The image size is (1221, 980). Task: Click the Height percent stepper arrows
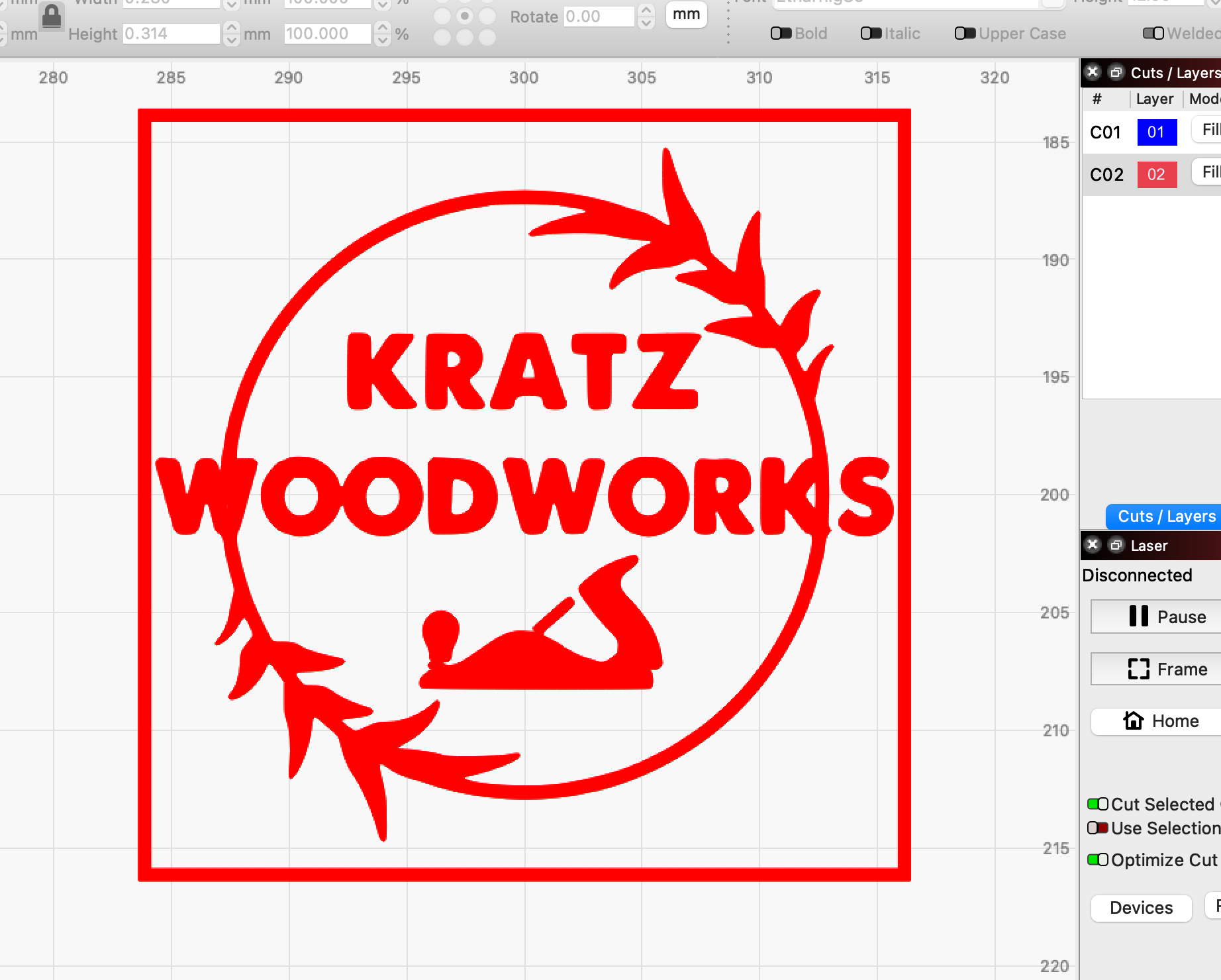pyautogui.click(x=382, y=33)
